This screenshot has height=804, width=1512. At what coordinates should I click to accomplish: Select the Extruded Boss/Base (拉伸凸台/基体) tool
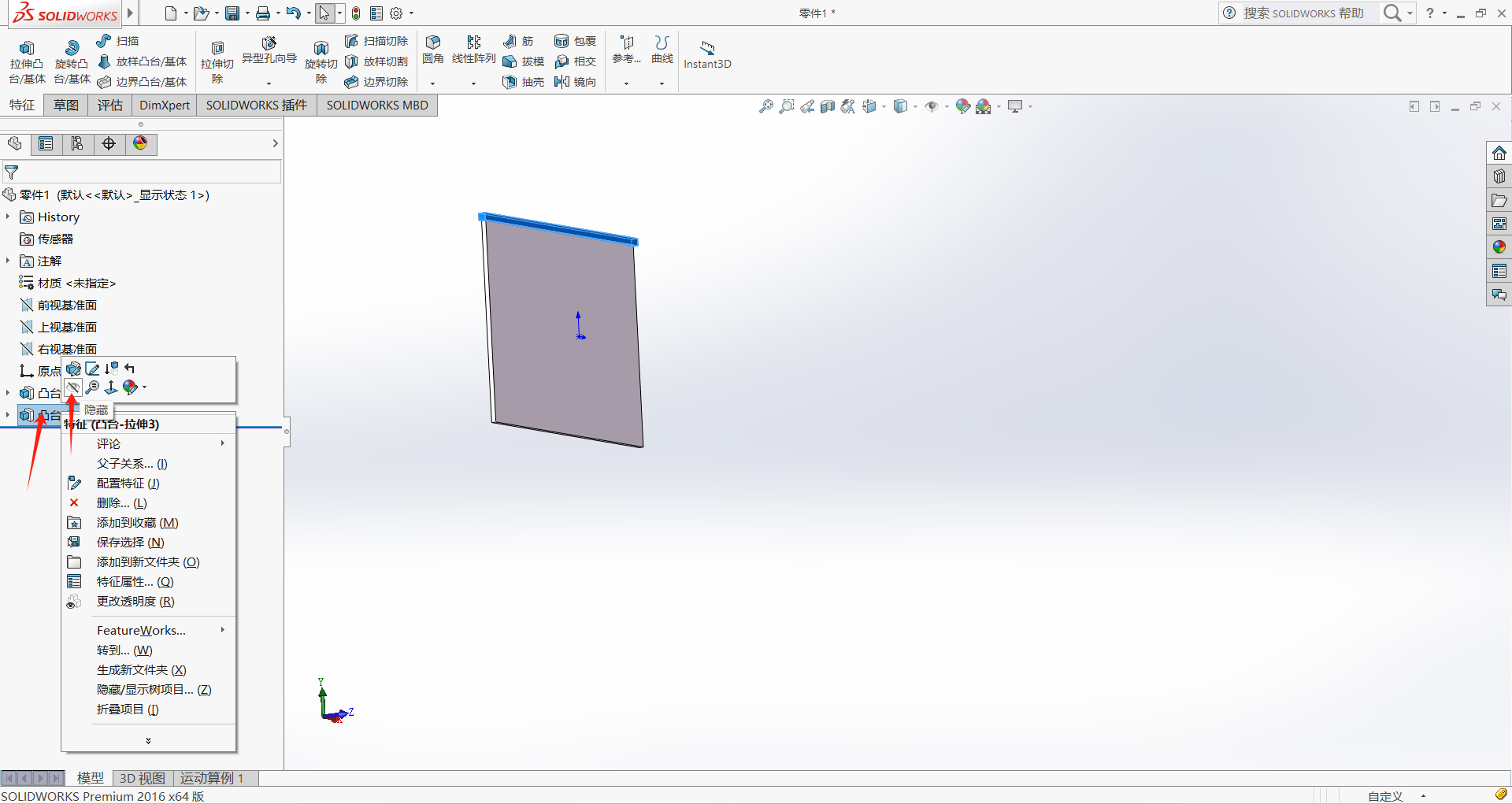[27, 61]
